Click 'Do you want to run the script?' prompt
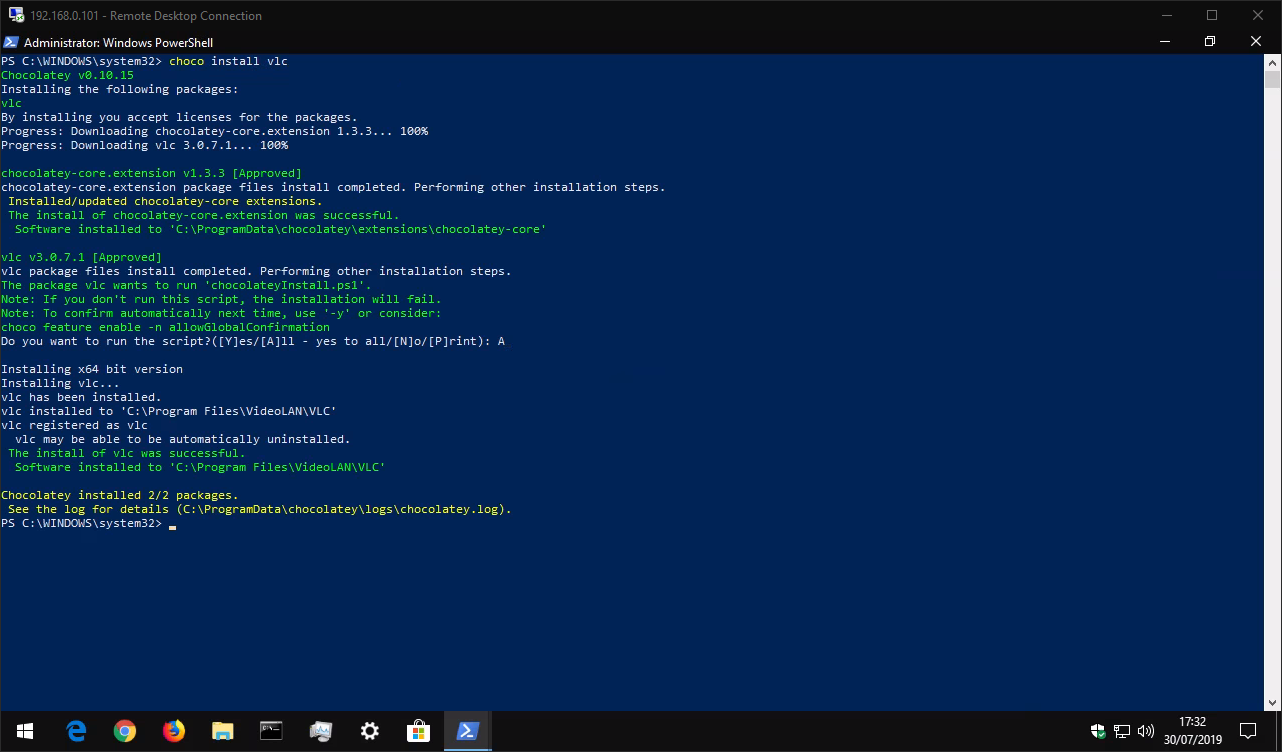 (x=252, y=341)
